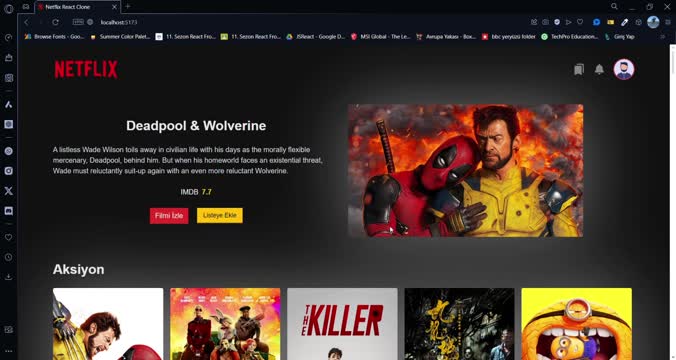This screenshot has height=360, width=676.
Task: Open downloads arrow in sidebar
Action: pyautogui.click(x=8, y=277)
